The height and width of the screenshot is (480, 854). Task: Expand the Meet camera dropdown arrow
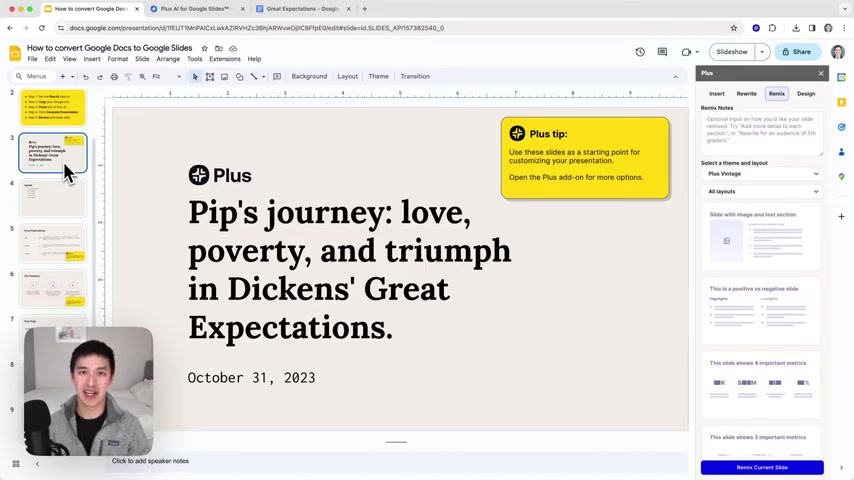click(697, 52)
